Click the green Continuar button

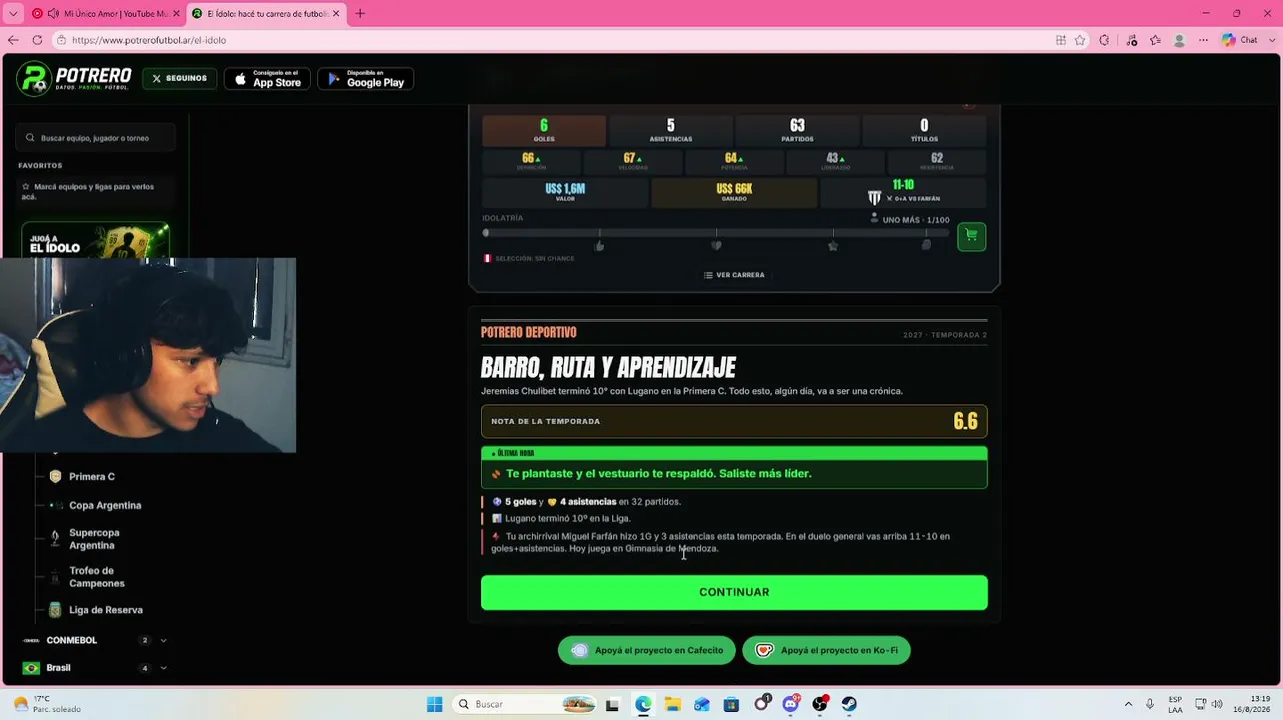click(734, 592)
